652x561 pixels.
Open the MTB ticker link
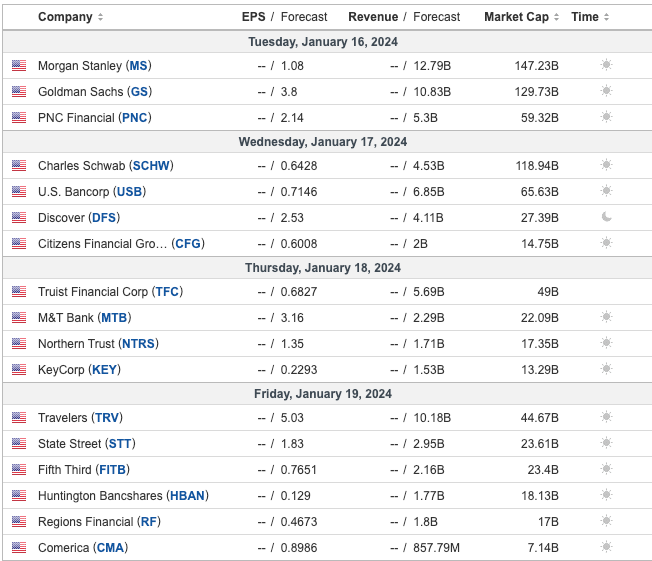pyautogui.click(x=114, y=318)
